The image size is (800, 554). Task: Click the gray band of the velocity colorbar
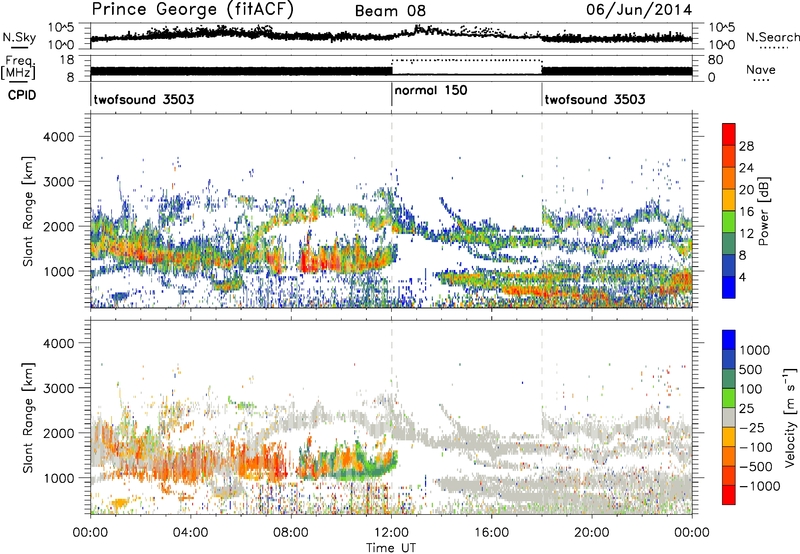[729, 418]
